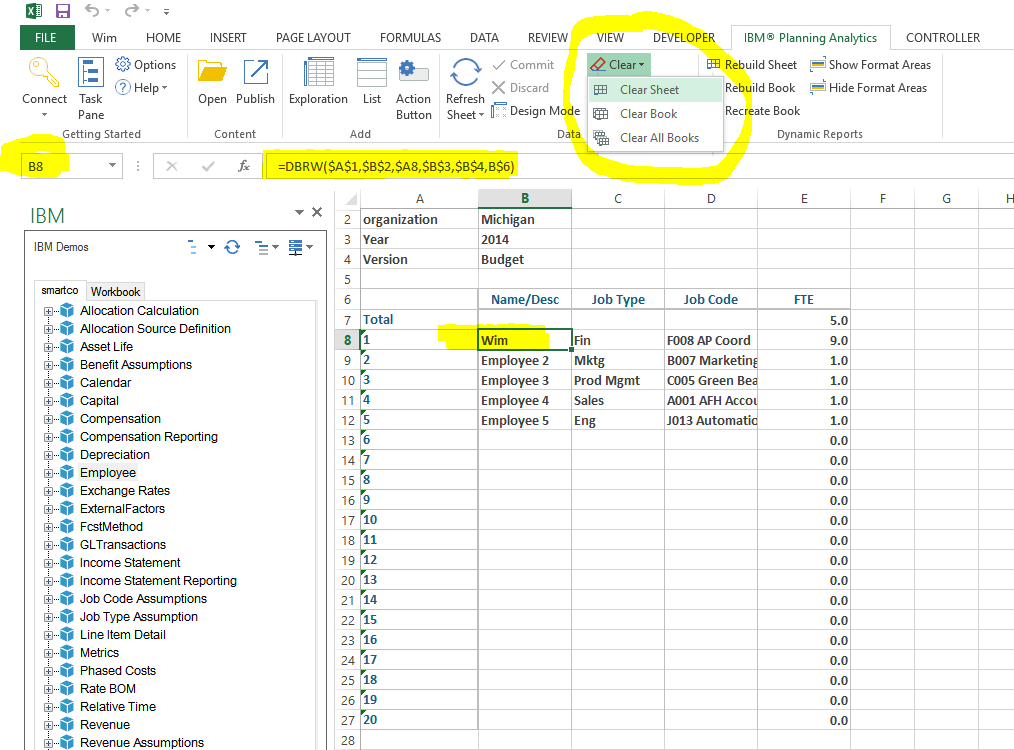Close the IBM task pane
The height and width of the screenshot is (750, 1014).
click(x=317, y=212)
